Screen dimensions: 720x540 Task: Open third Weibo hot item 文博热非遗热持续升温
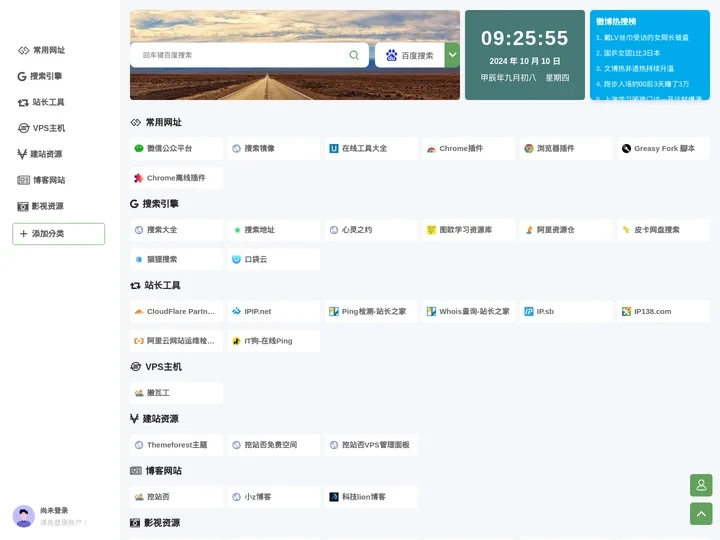coord(635,68)
